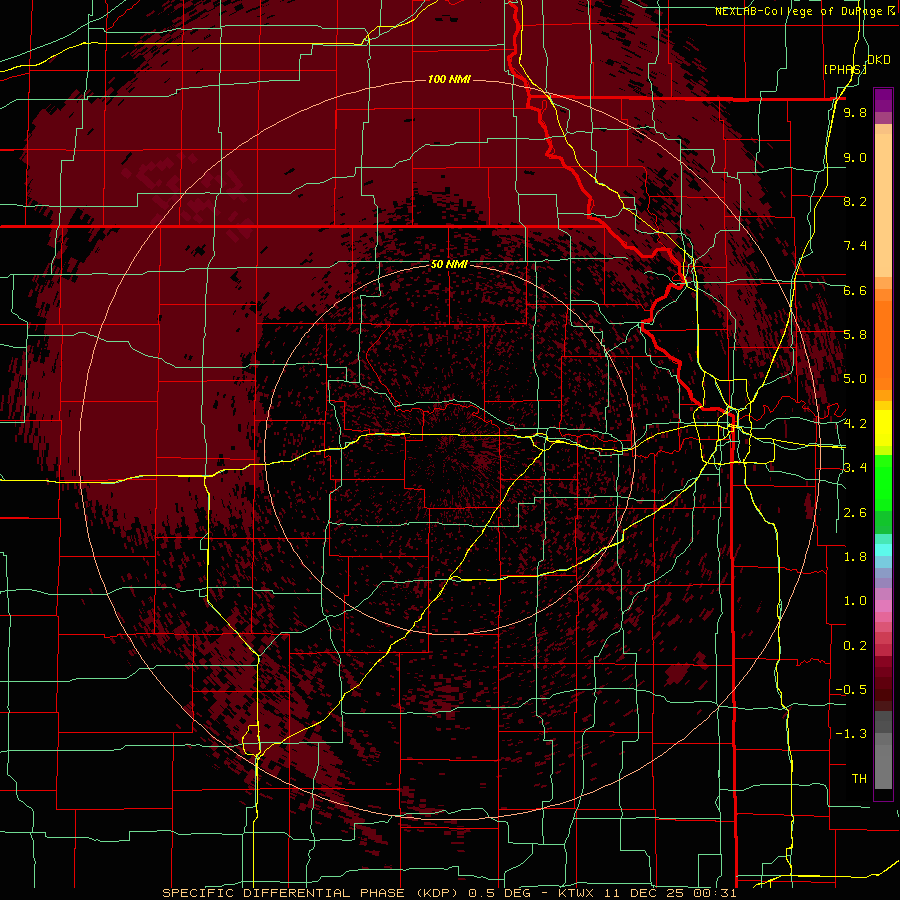900x900 pixels.
Task: Click the TH legend label
Action: pos(859,779)
